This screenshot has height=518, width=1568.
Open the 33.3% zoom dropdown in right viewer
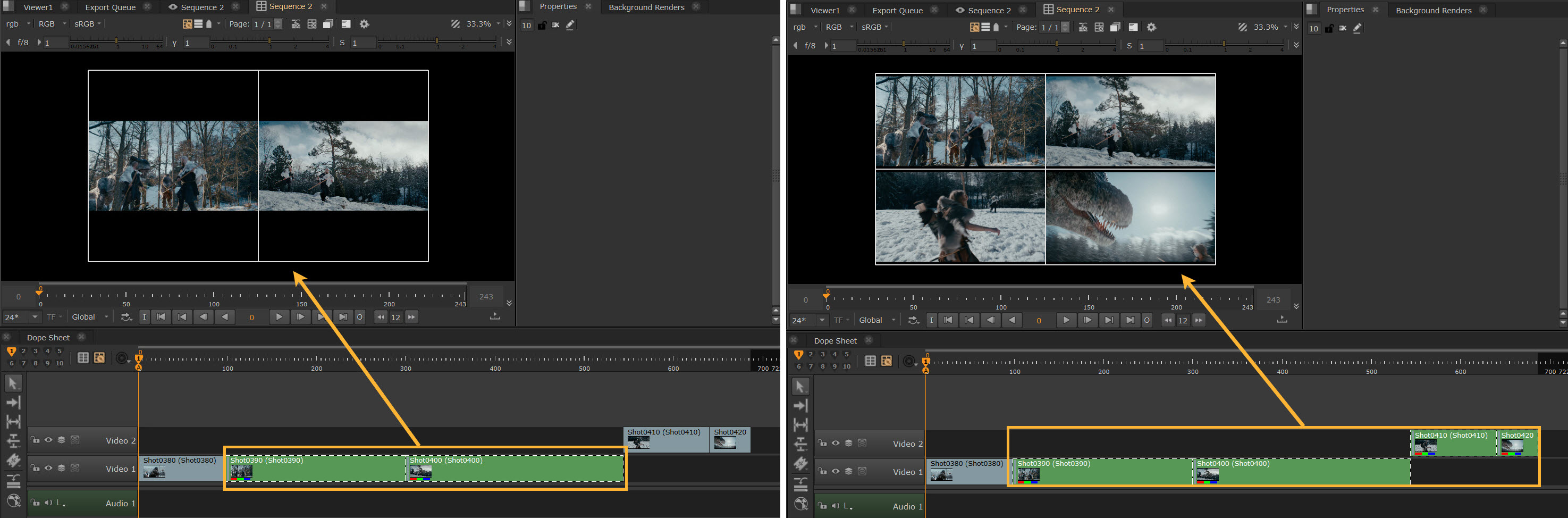pos(1270,27)
